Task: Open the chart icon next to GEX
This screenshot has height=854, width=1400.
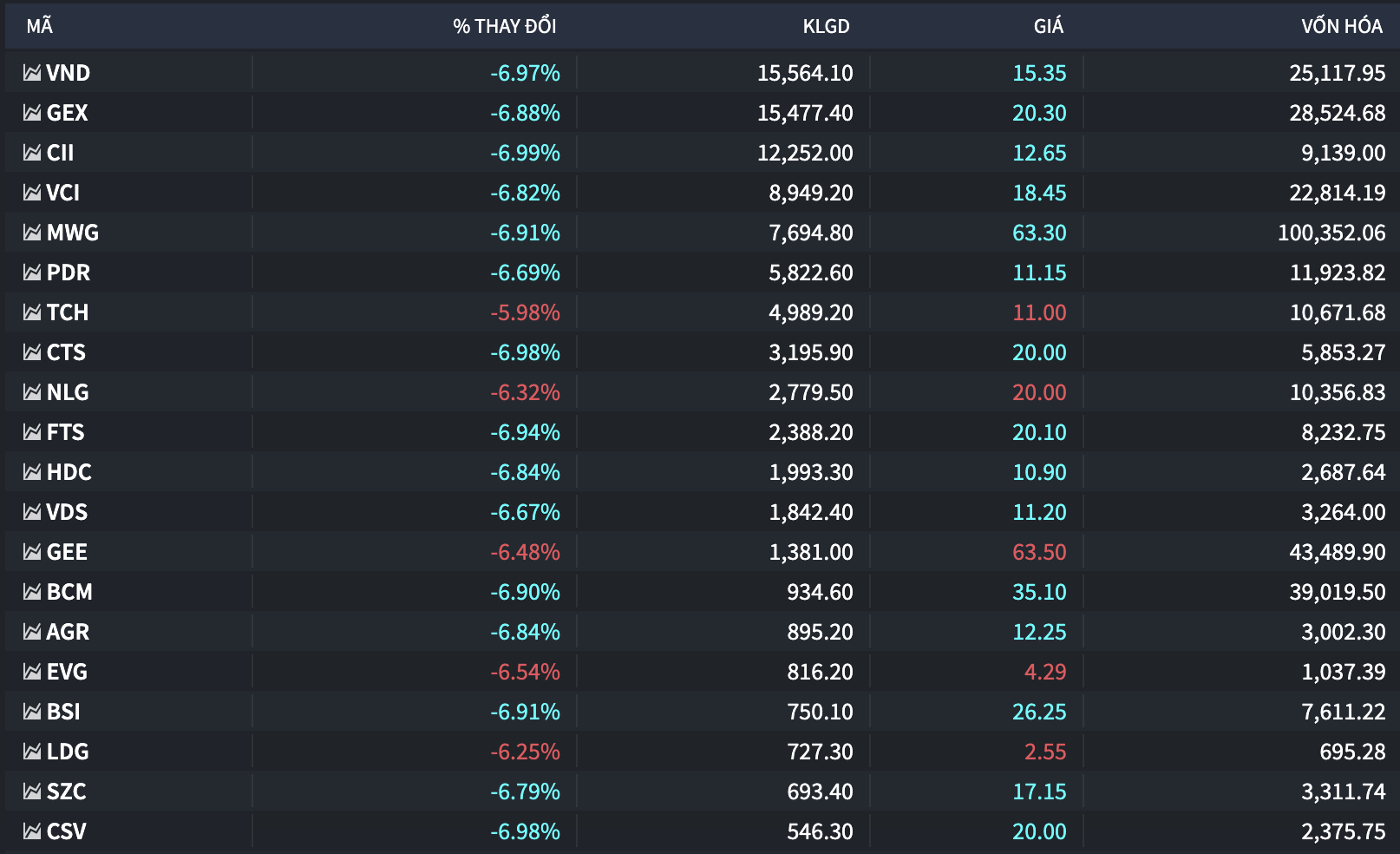Action: [32, 113]
